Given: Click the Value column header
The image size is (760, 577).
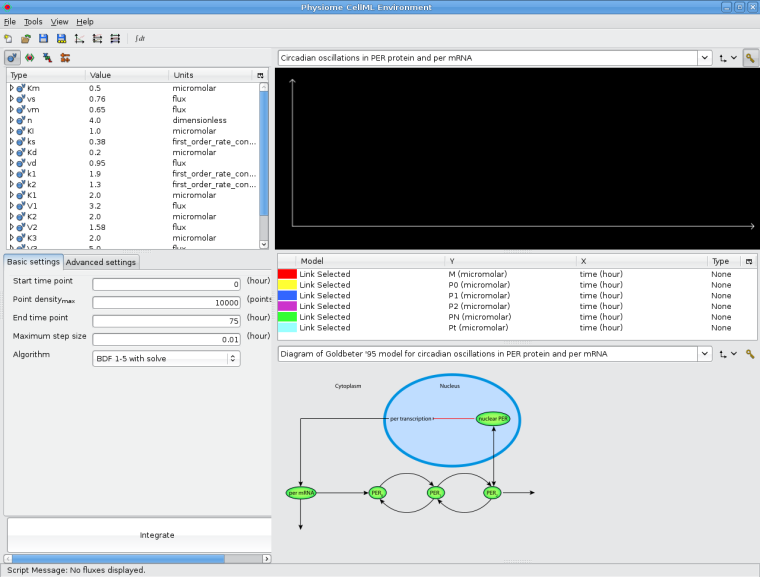Looking at the screenshot, I should (127, 75).
